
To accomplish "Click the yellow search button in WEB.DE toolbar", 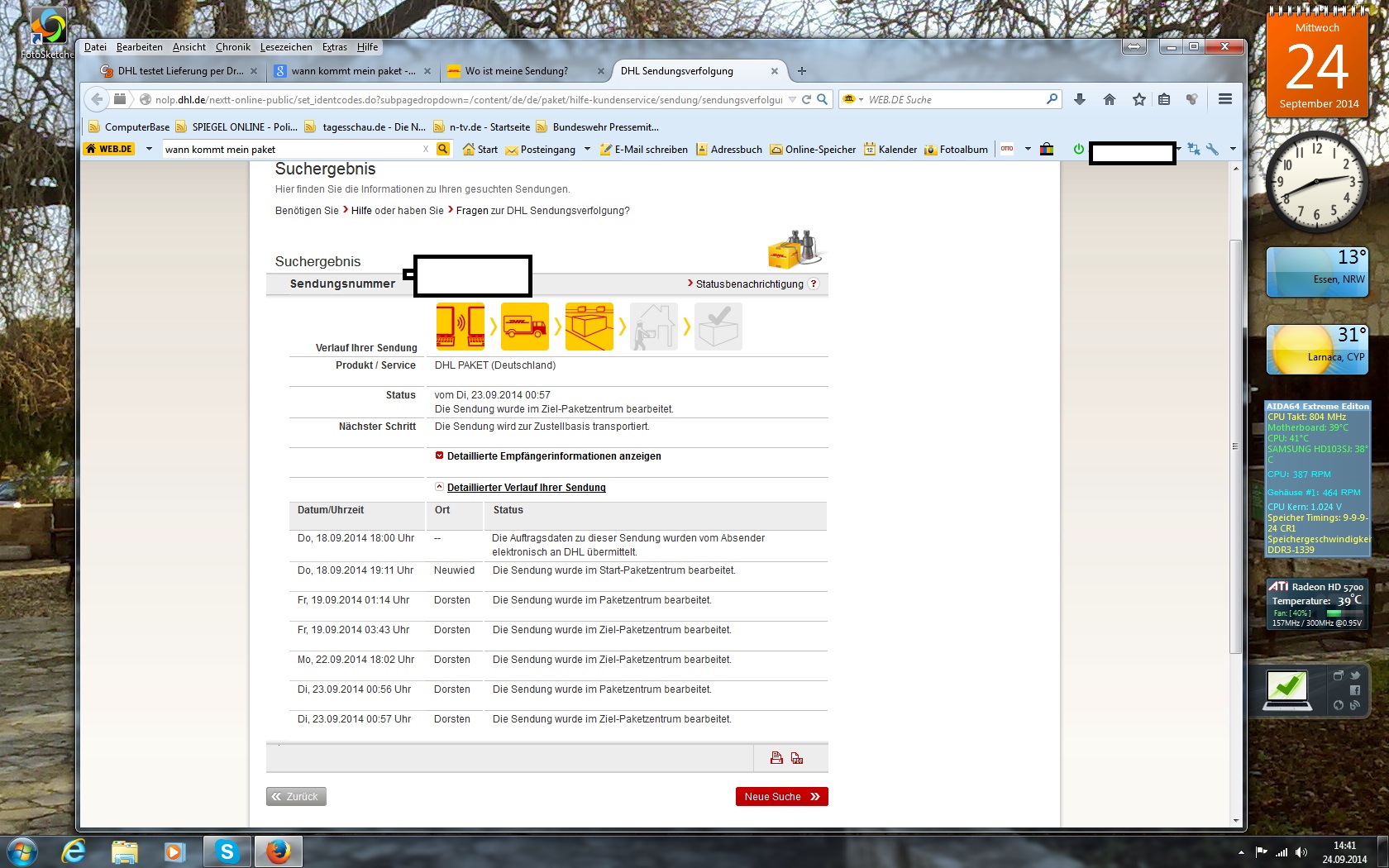I will point(443,149).
